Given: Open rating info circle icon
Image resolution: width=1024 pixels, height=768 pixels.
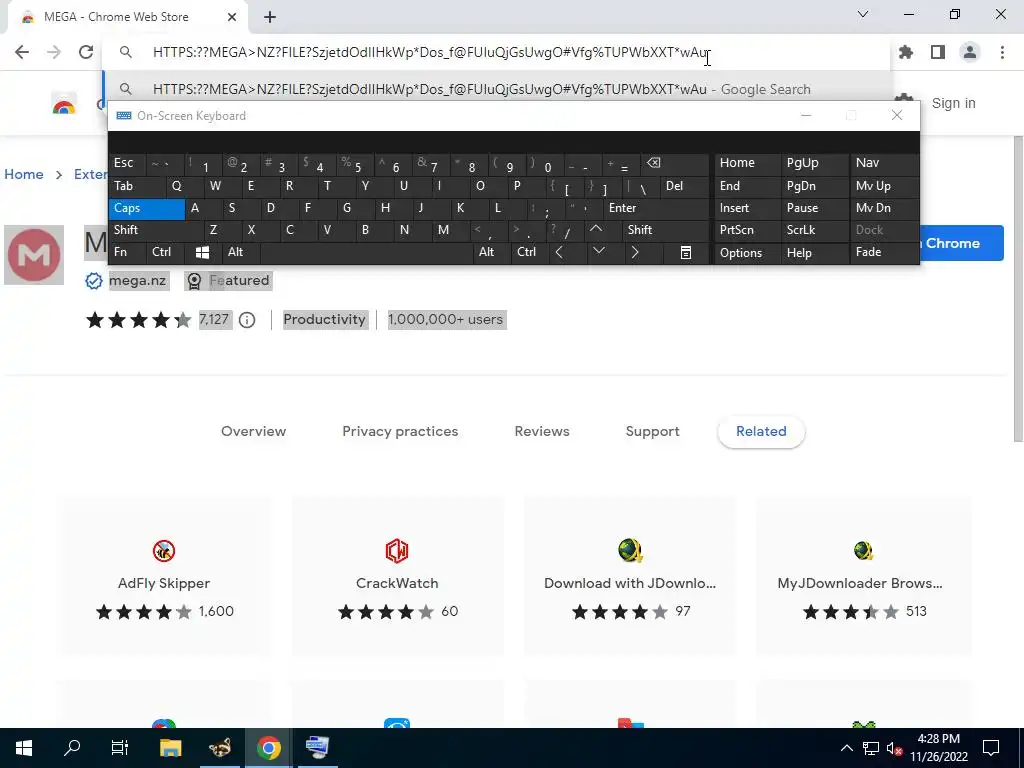Looking at the screenshot, I should (247, 320).
